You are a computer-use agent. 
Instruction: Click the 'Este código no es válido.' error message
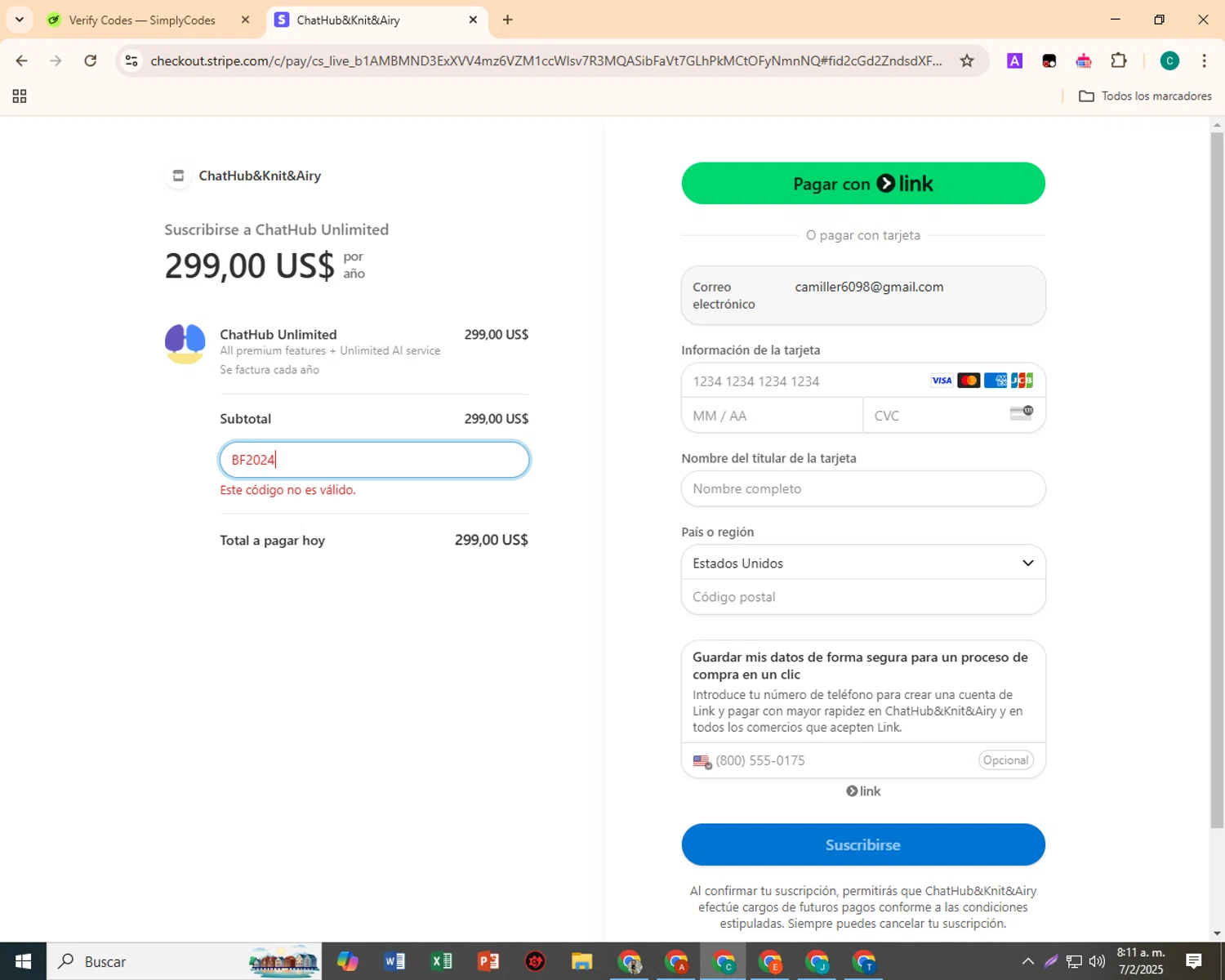click(x=287, y=490)
